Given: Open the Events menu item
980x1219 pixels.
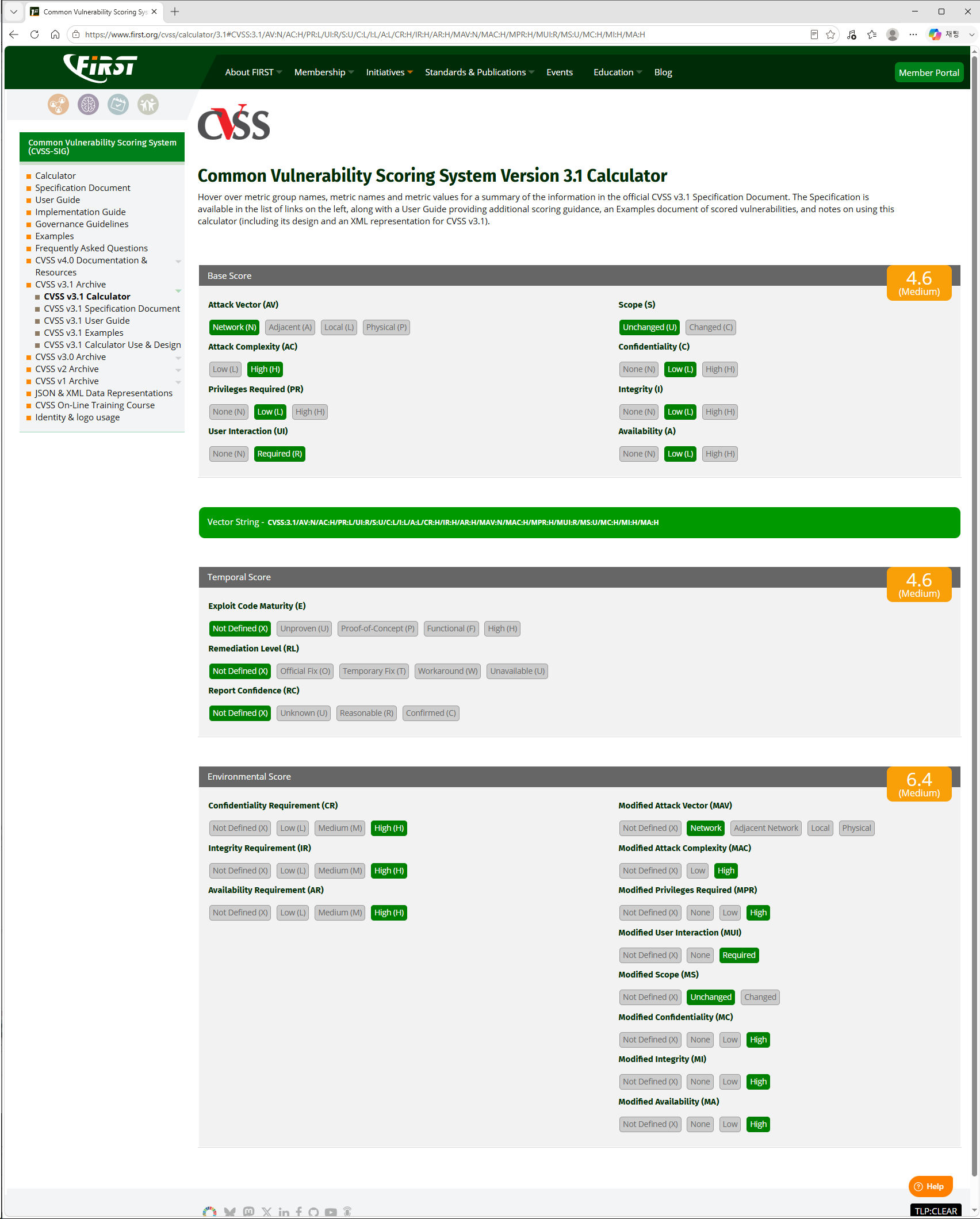Looking at the screenshot, I should [560, 72].
